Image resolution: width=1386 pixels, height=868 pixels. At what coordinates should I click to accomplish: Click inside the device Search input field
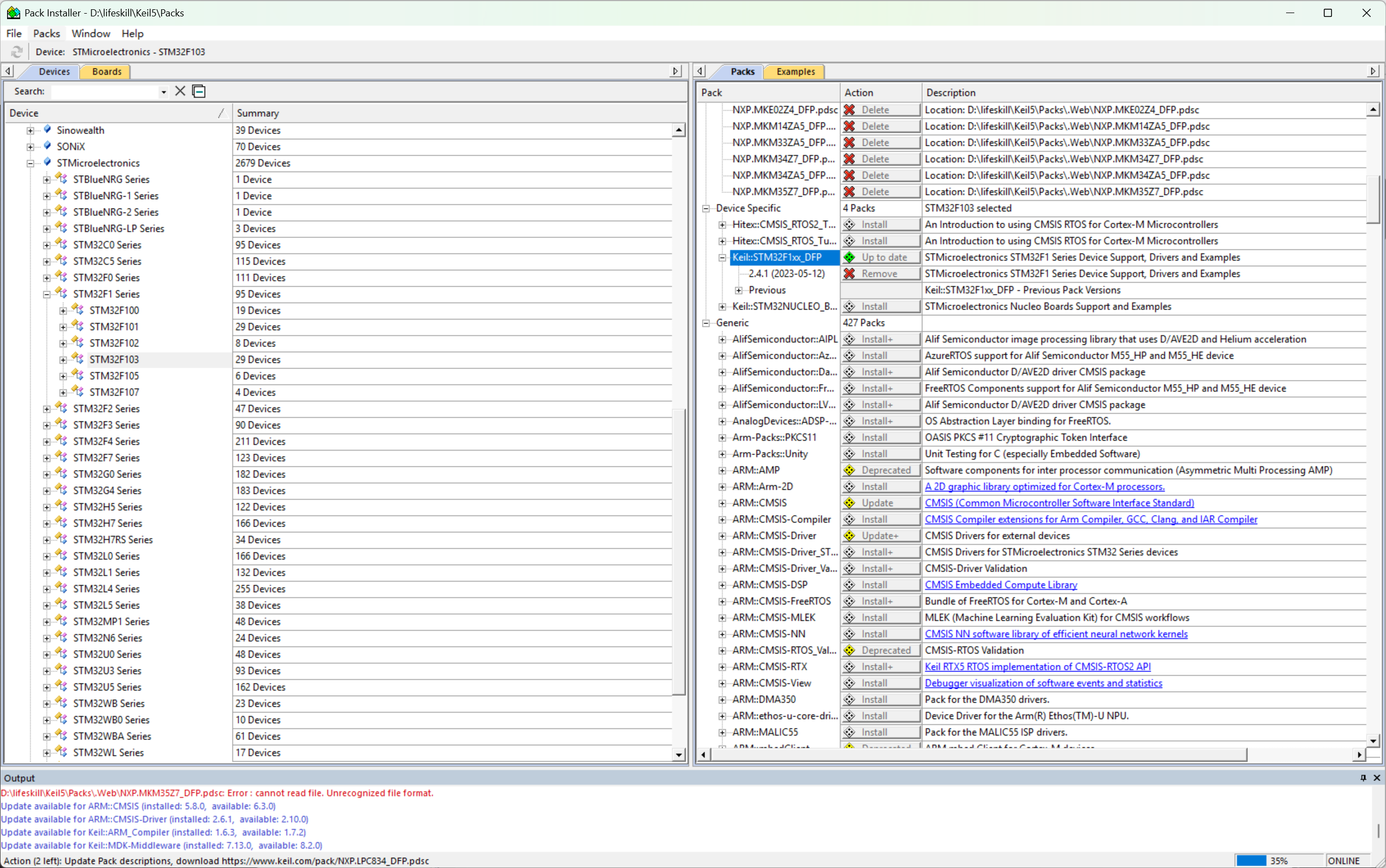104,92
